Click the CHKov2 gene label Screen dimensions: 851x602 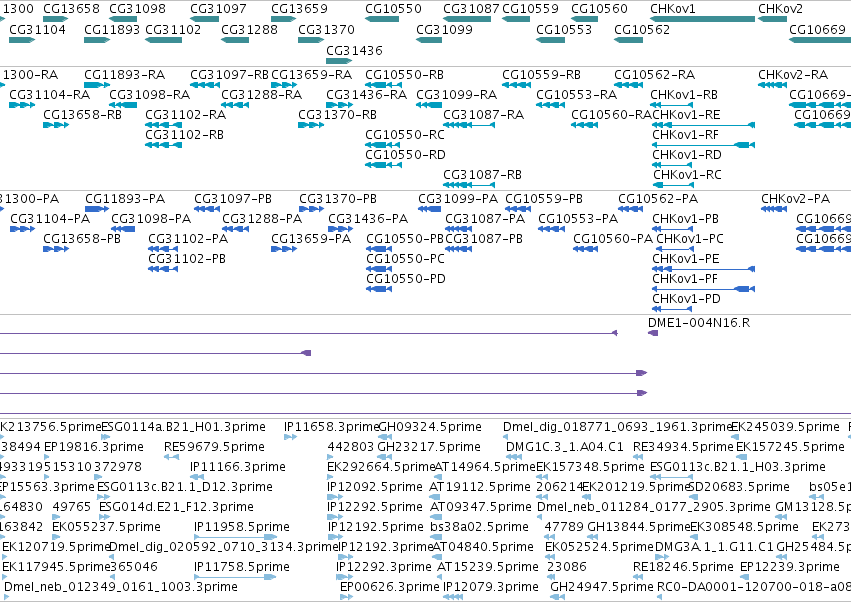[x=780, y=9]
